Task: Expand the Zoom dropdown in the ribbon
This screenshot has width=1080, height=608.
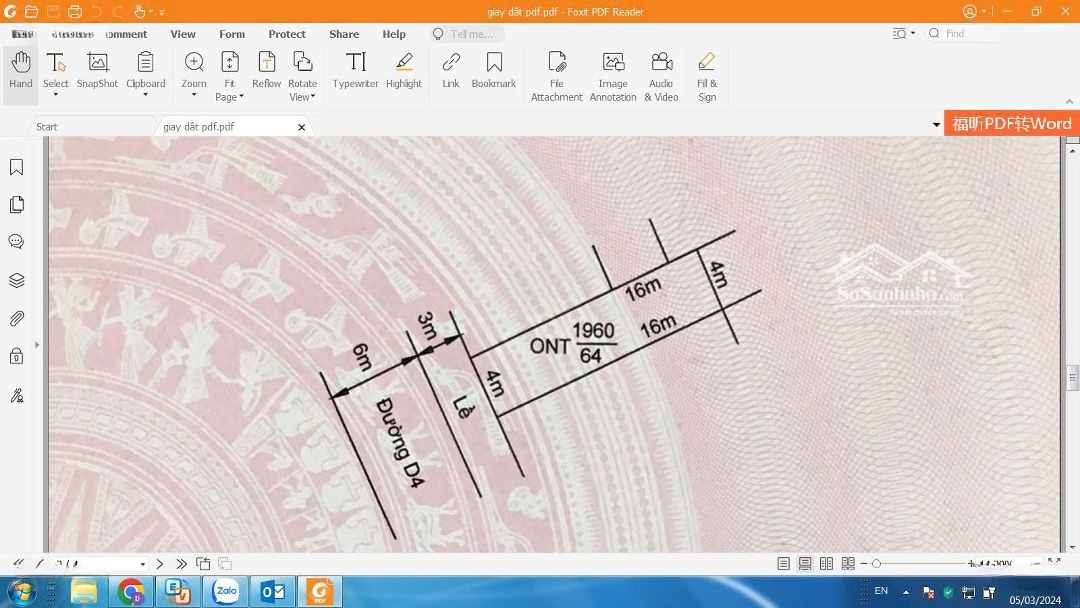Action: coord(194,96)
